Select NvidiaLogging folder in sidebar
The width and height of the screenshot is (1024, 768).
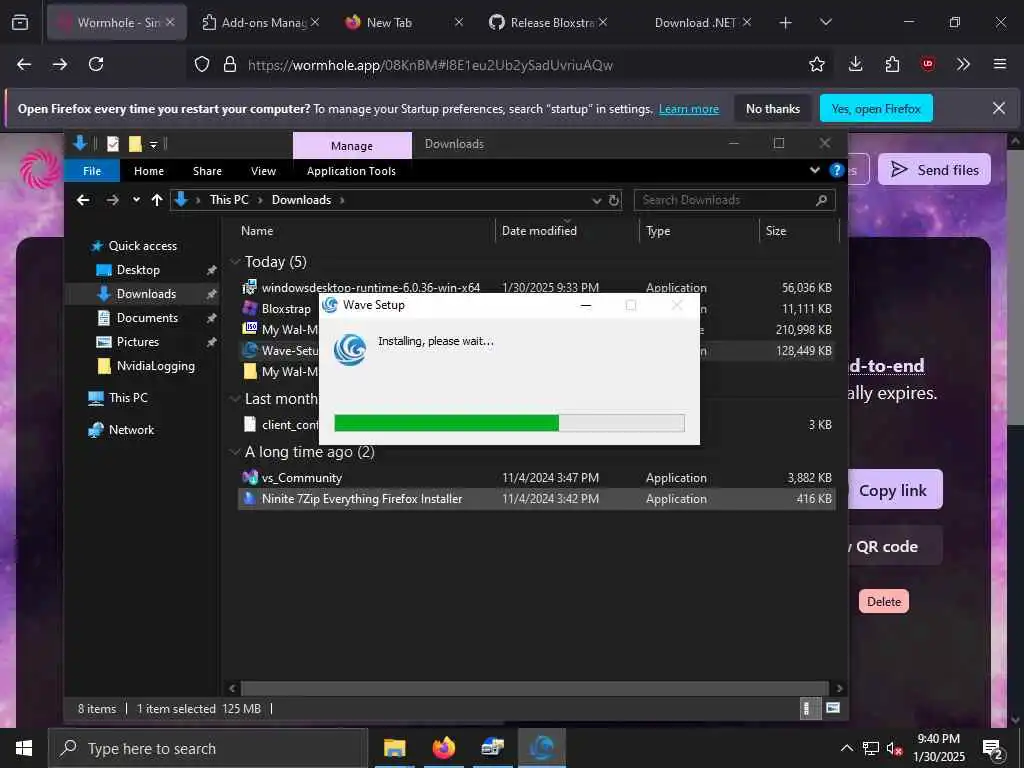tap(155, 366)
